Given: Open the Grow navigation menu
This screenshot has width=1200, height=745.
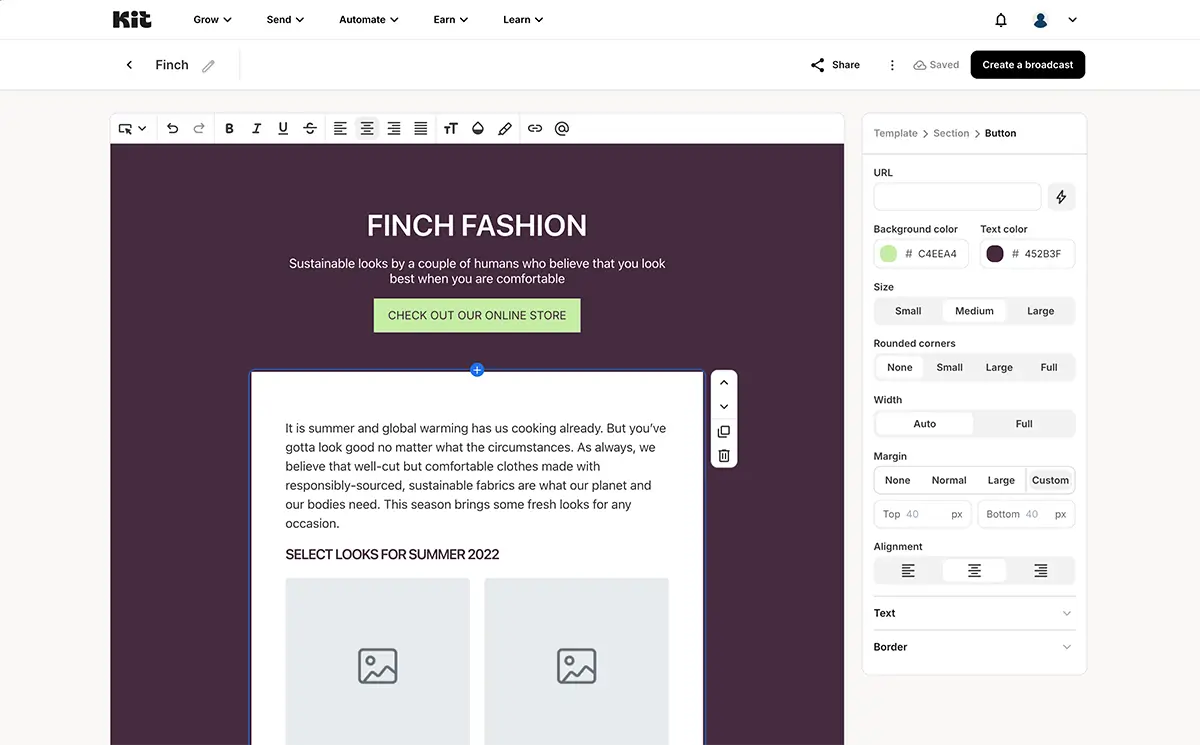Looking at the screenshot, I should click(x=211, y=19).
